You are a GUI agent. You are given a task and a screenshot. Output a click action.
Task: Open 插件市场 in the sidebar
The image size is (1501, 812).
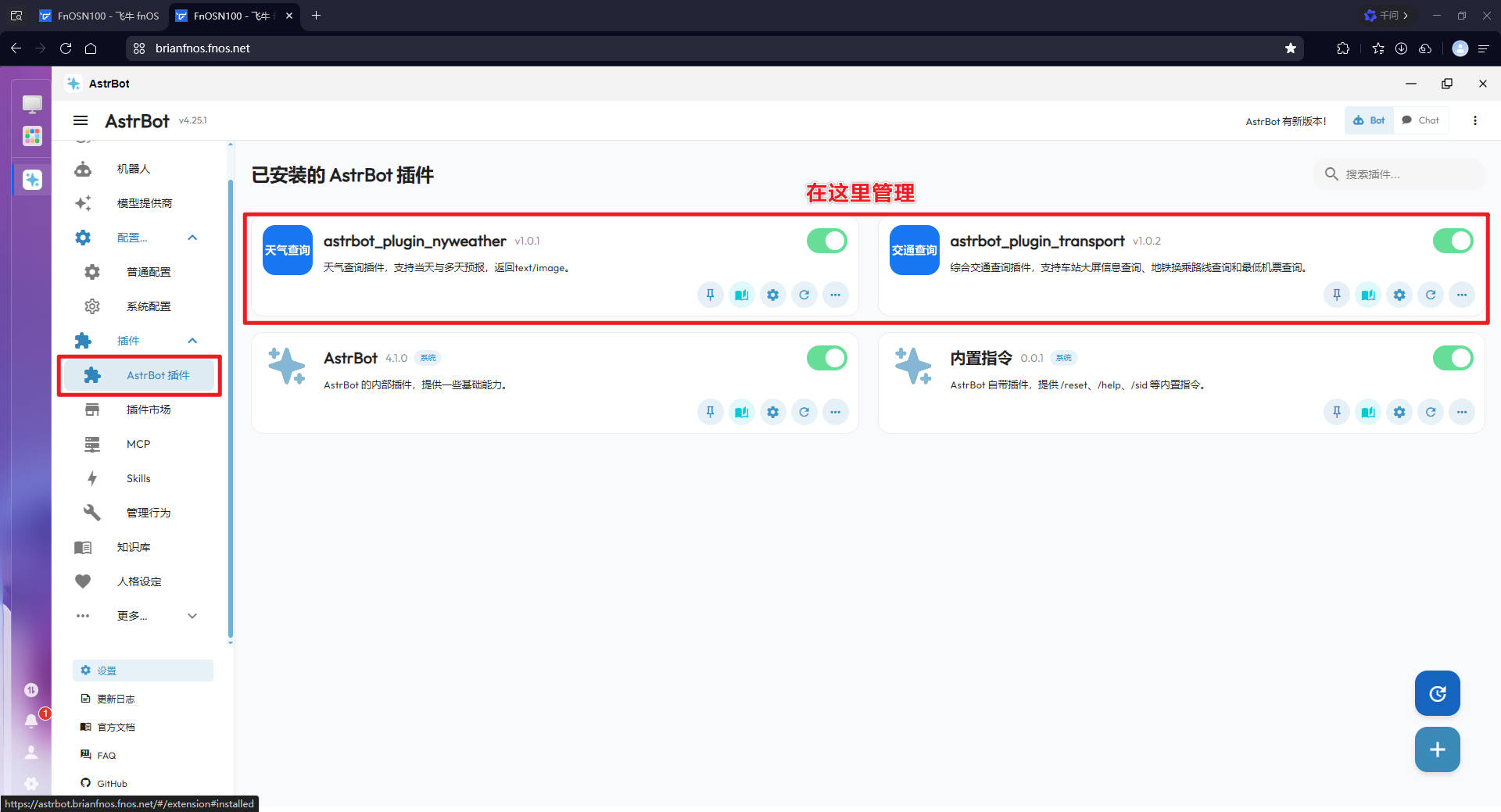[x=139, y=410]
